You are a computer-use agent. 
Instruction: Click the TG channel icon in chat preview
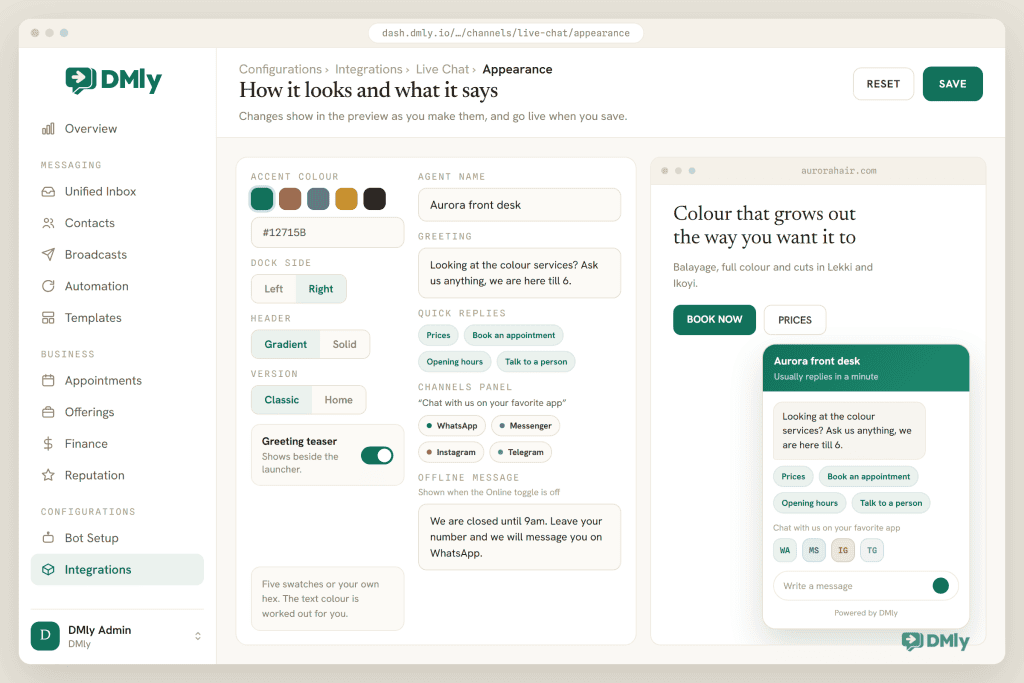tap(872, 550)
